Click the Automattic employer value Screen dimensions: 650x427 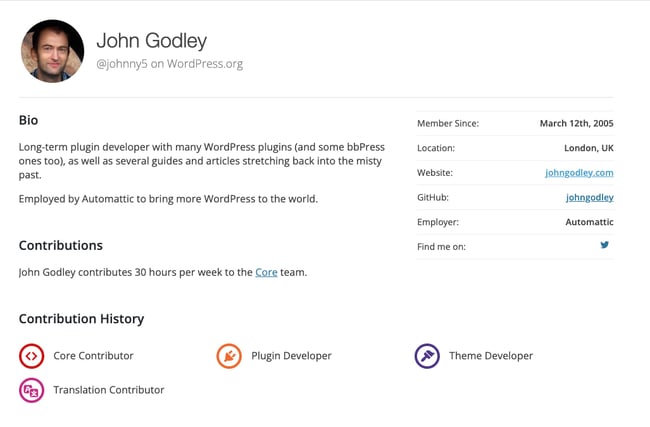tap(588, 222)
